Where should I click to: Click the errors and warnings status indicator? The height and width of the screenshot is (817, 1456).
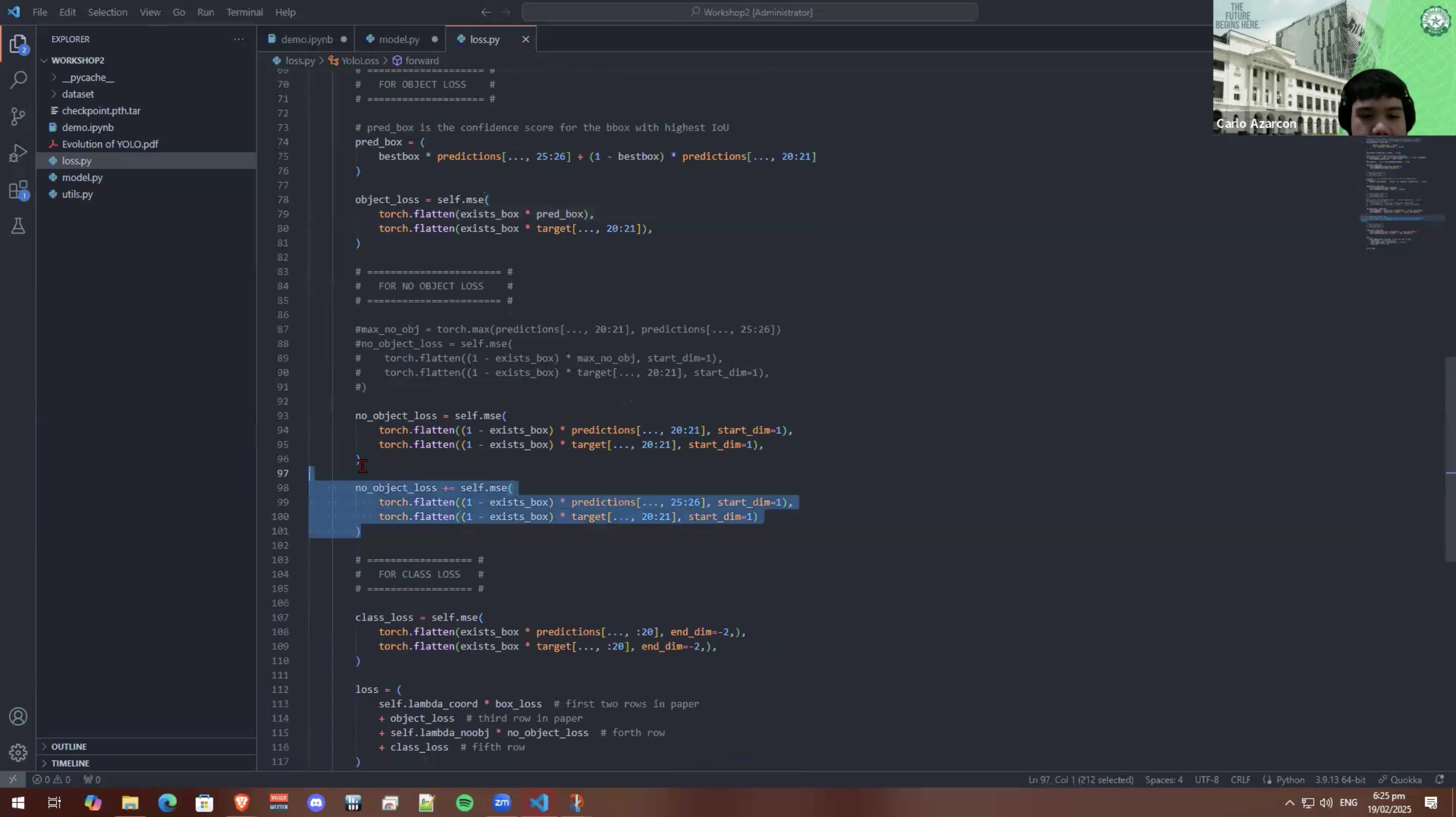coord(52,779)
